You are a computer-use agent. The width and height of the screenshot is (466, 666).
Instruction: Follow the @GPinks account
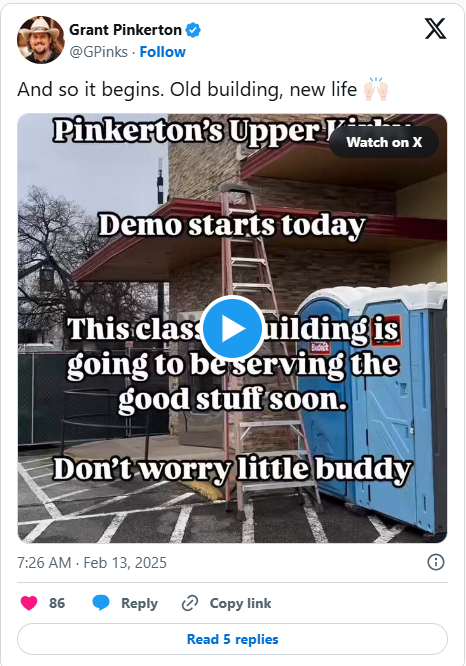point(163,52)
